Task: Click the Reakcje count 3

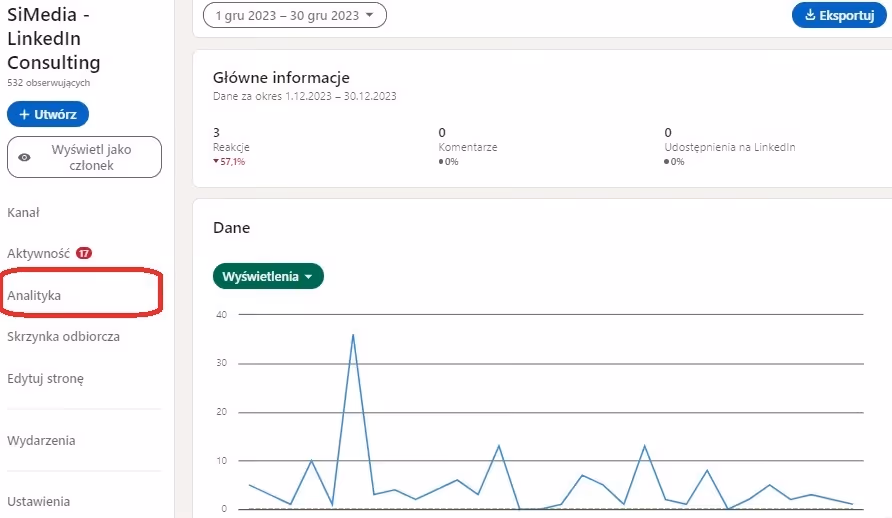Action: (x=216, y=132)
